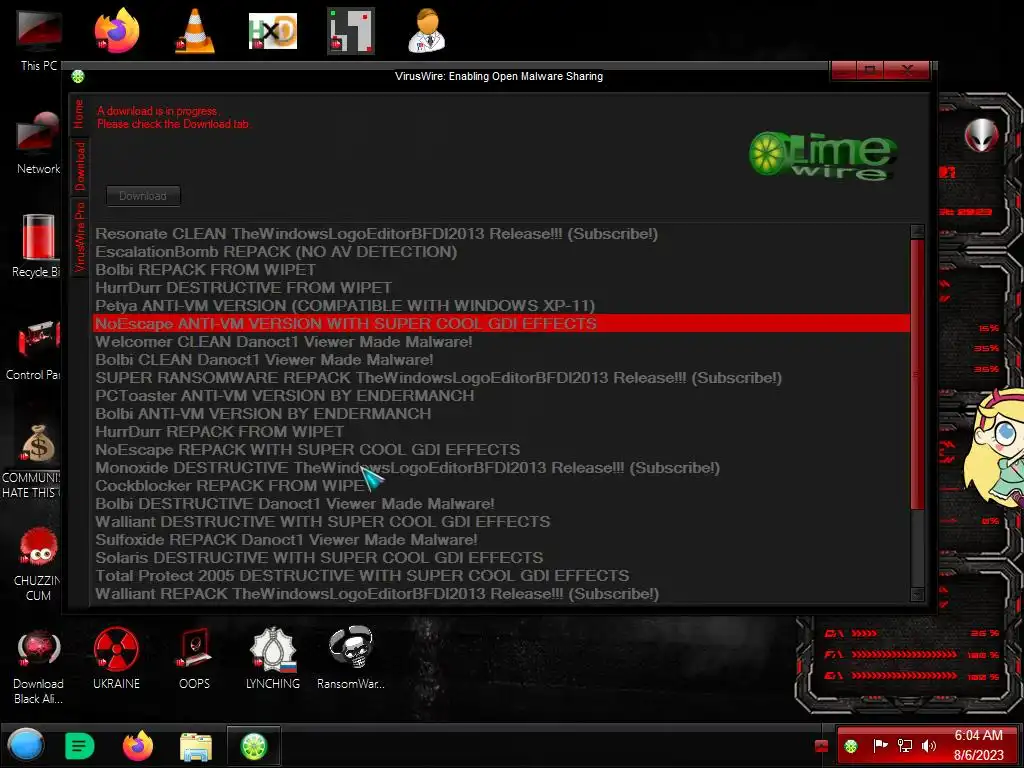The image size is (1024, 768).
Task: Open the RansomWar... skull icon
Action: coord(351,658)
